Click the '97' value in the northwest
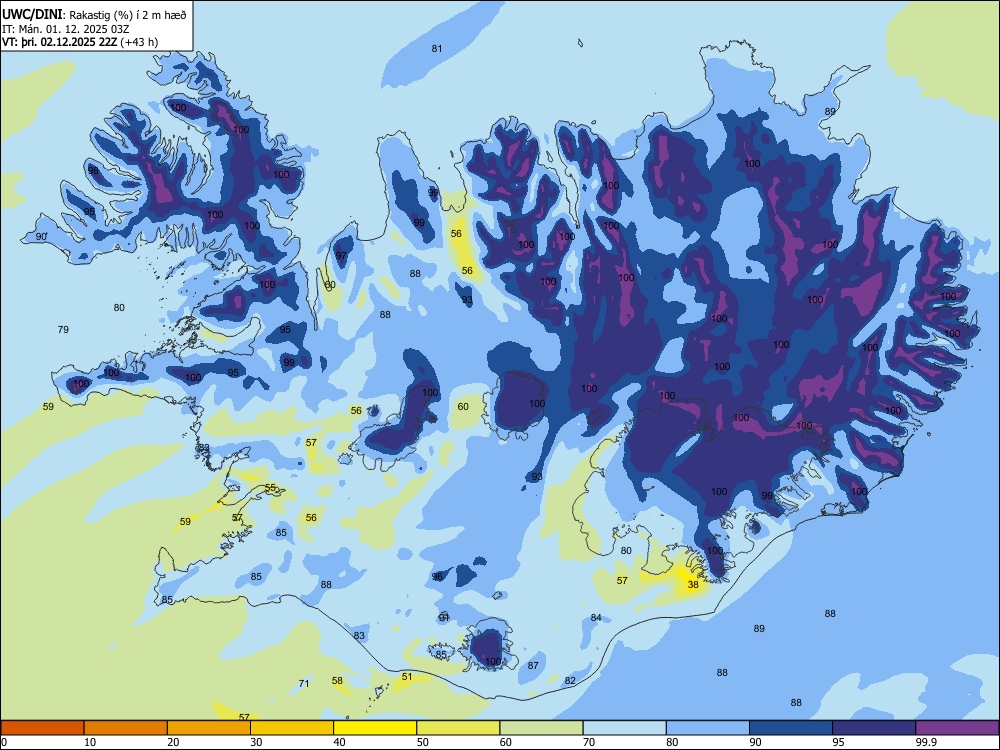This screenshot has width=1000, height=750. coord(341,256)
